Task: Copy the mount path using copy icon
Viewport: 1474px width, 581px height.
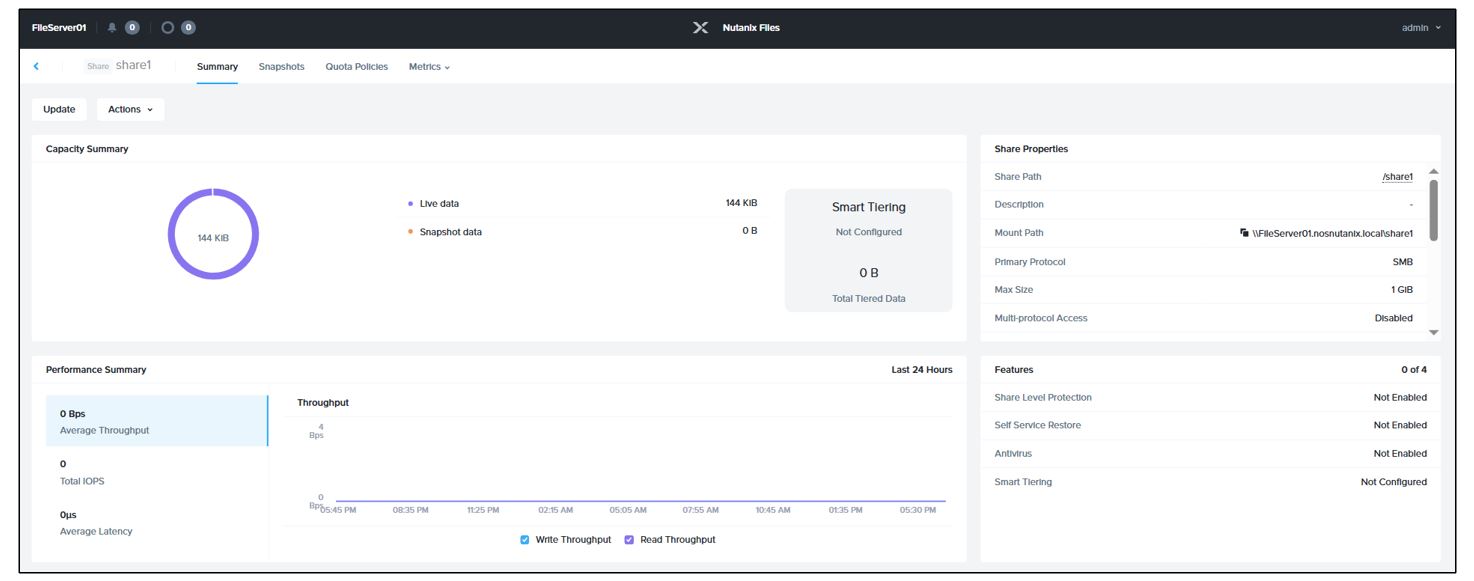Action: 1244,233
